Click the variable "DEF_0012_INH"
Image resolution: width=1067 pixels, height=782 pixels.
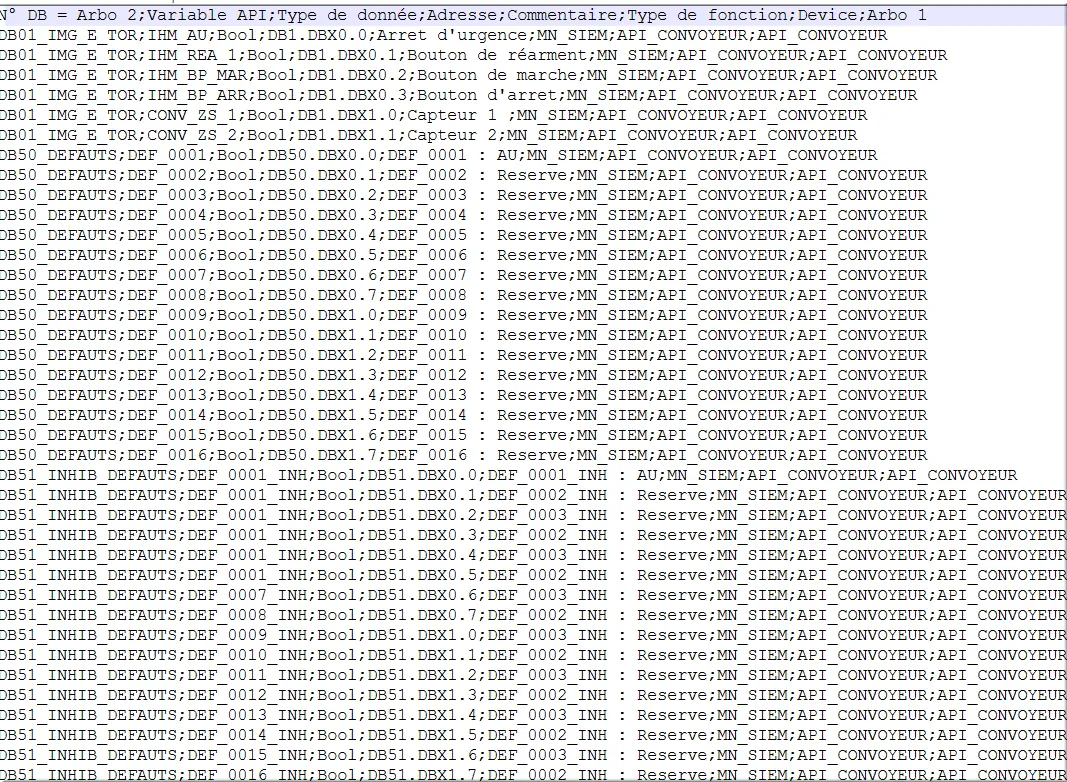click(x=247, y=696)
